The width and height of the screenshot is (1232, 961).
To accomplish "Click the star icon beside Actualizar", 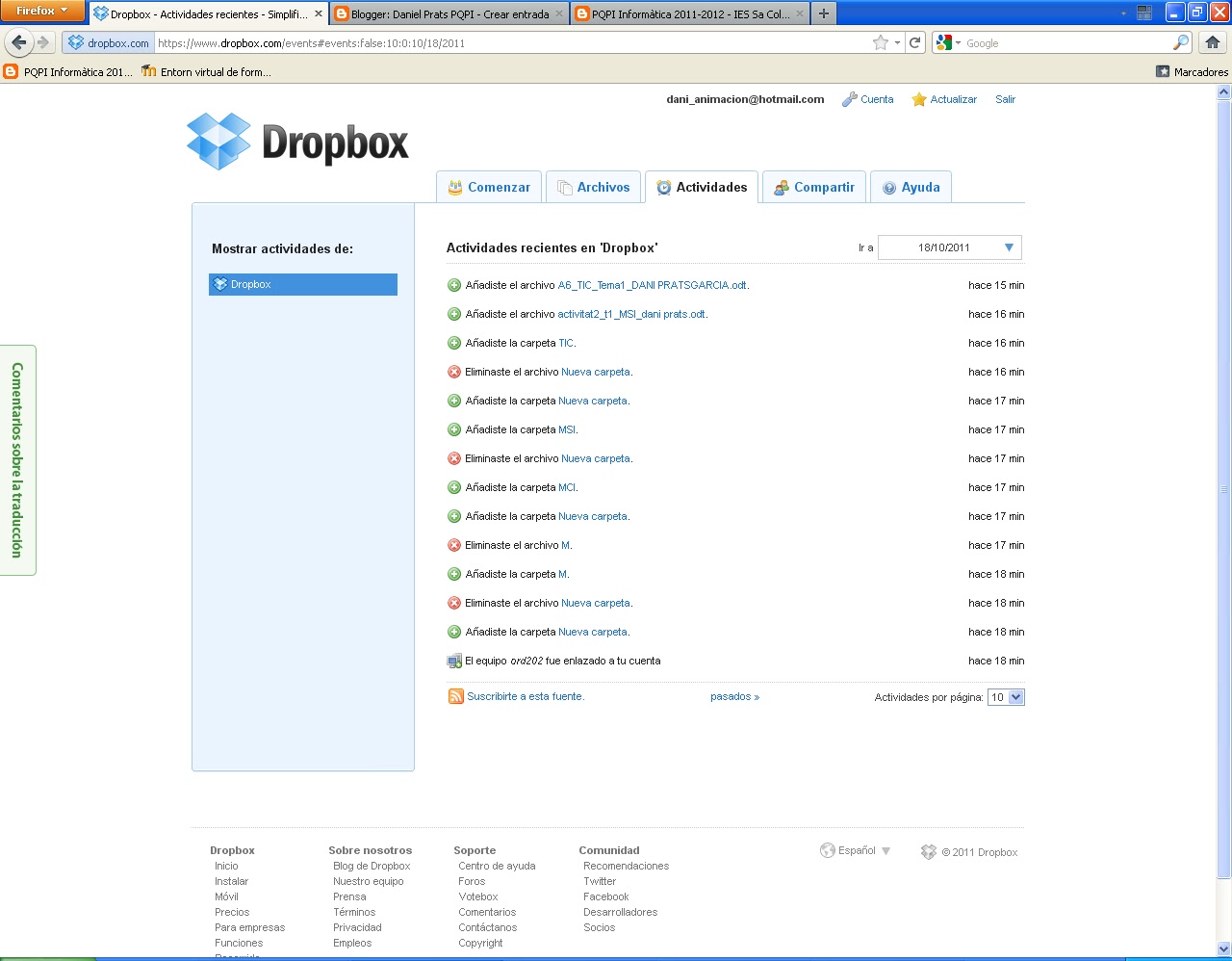I will click(x=919, y=99).
